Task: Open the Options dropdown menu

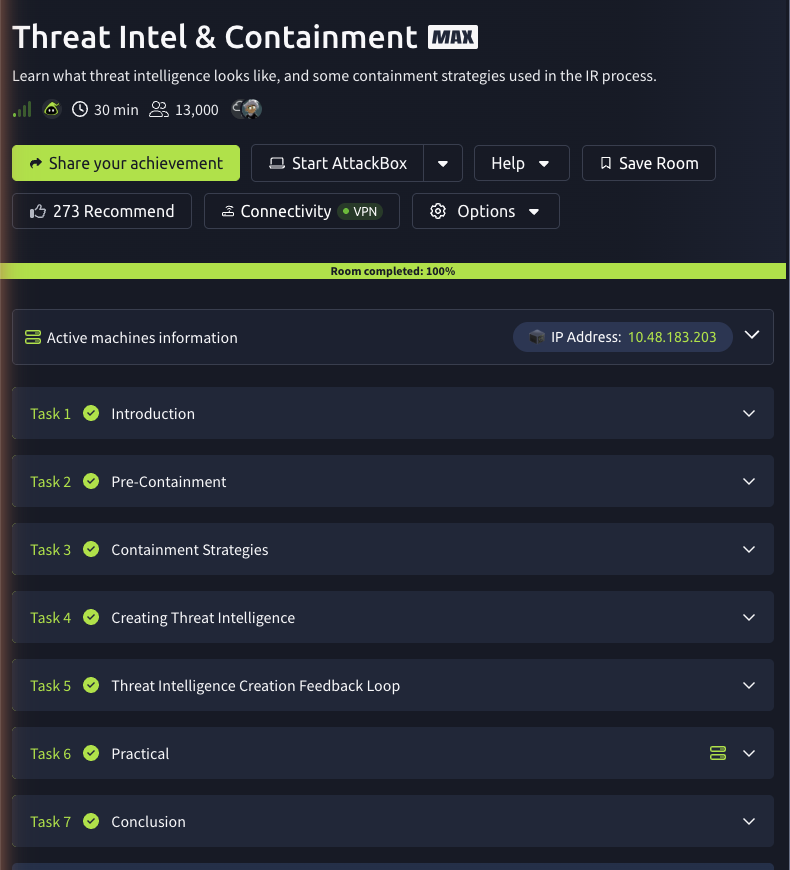Action: 485,211
